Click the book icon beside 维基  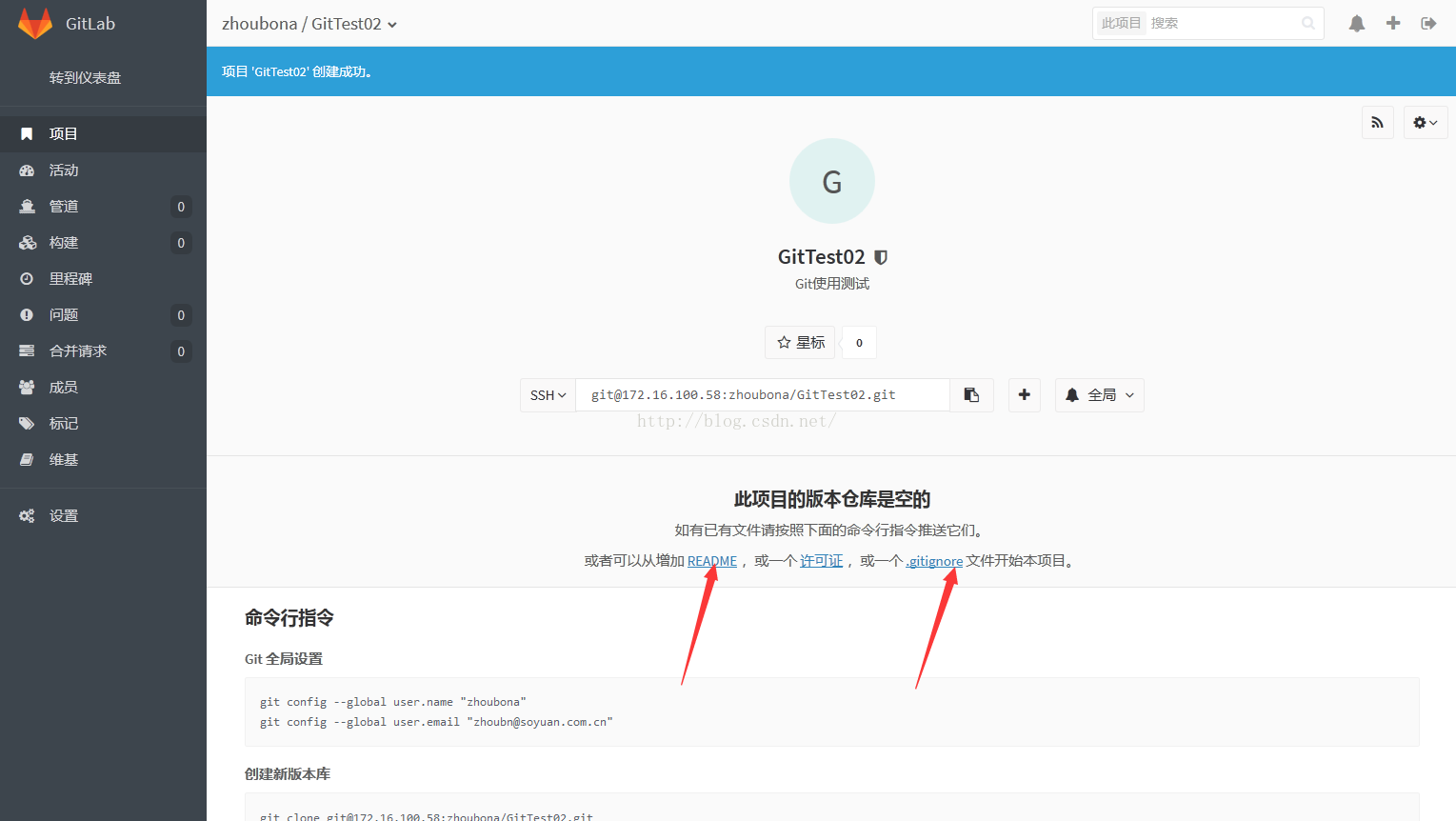pyautogui.click(x=27, y=460)
